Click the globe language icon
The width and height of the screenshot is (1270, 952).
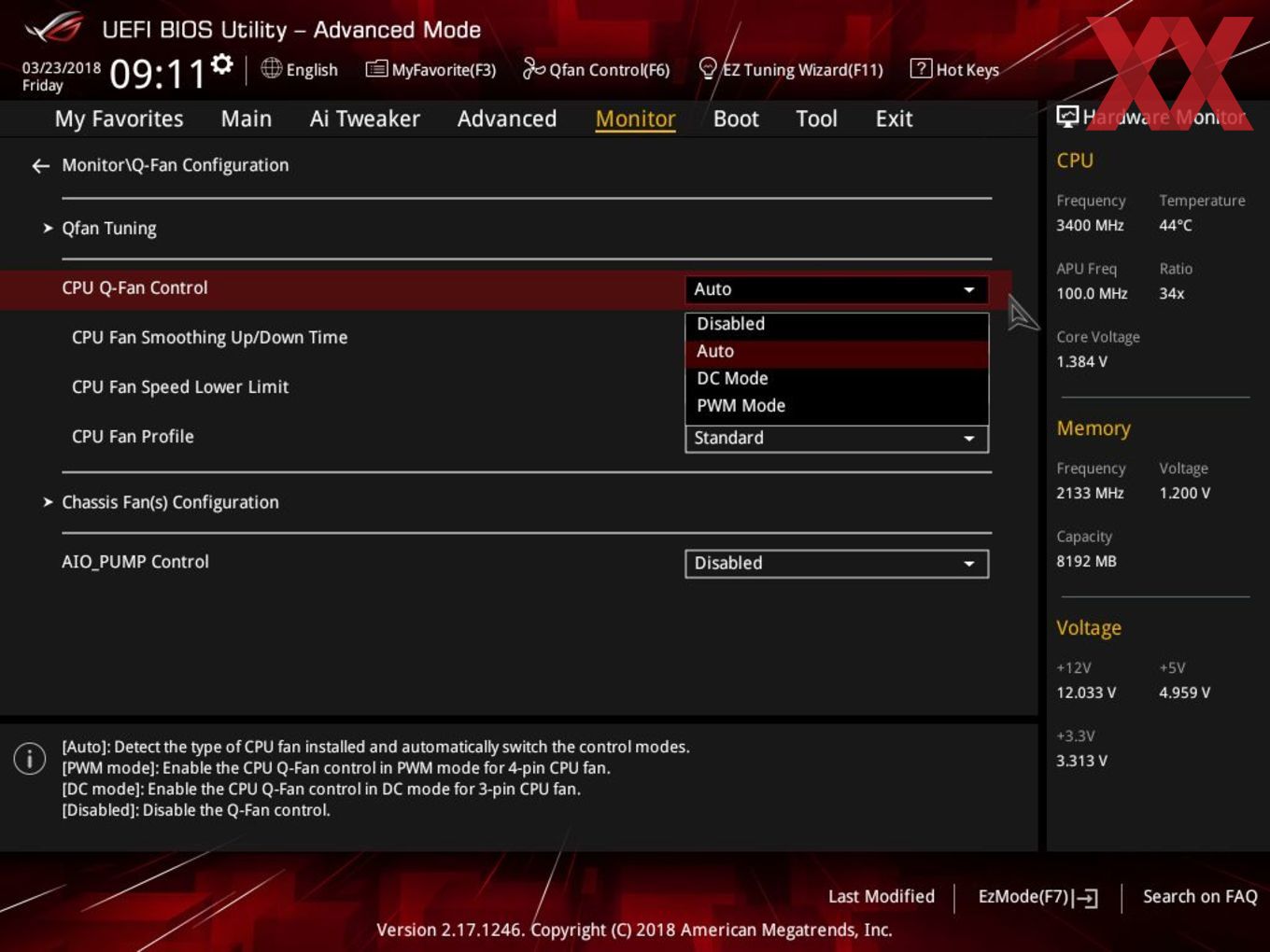click(271, 68)
